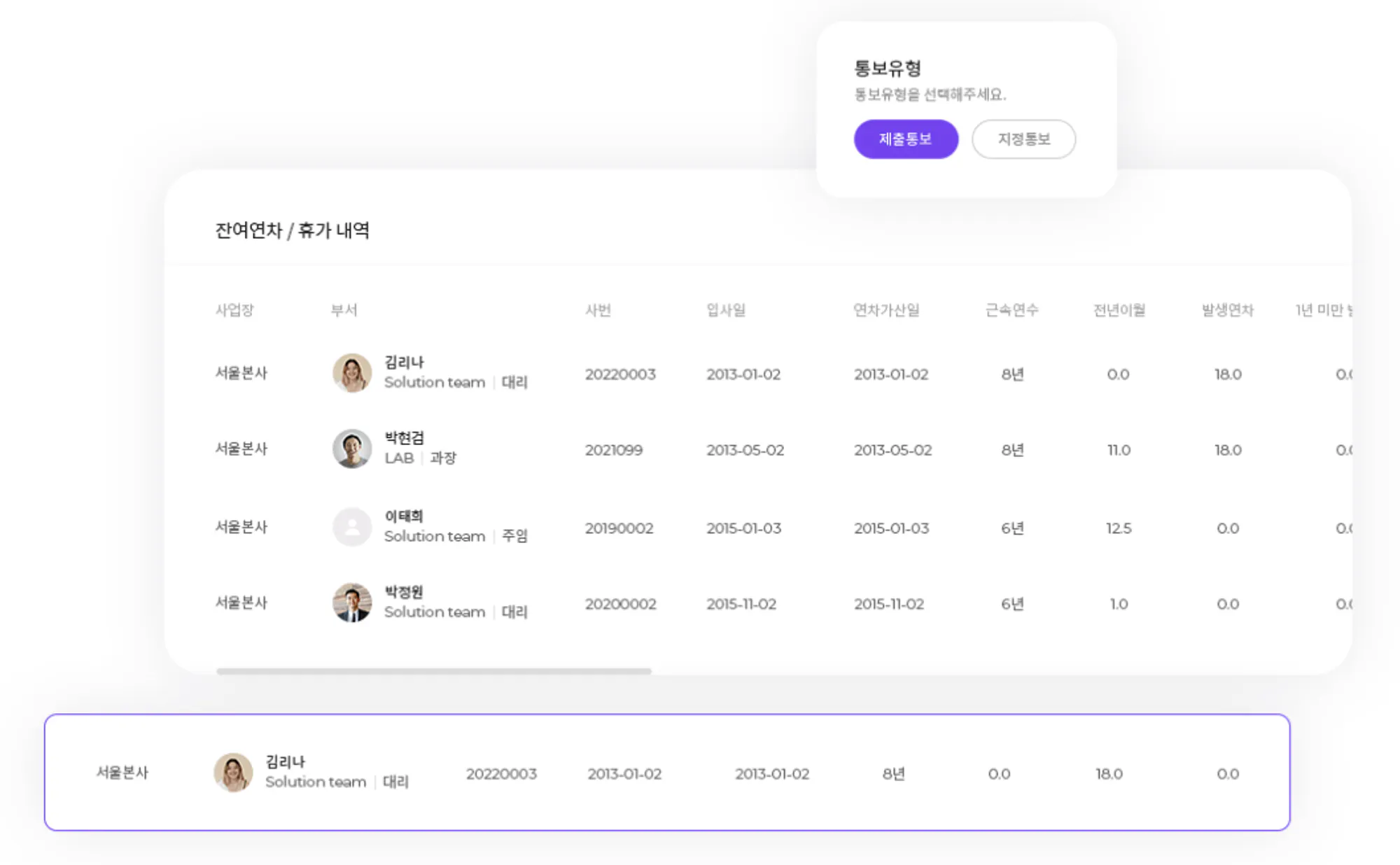Click the 입사일 column header
The height and width of the screenshot is (865, 1400).
click(x=726, y=310)
